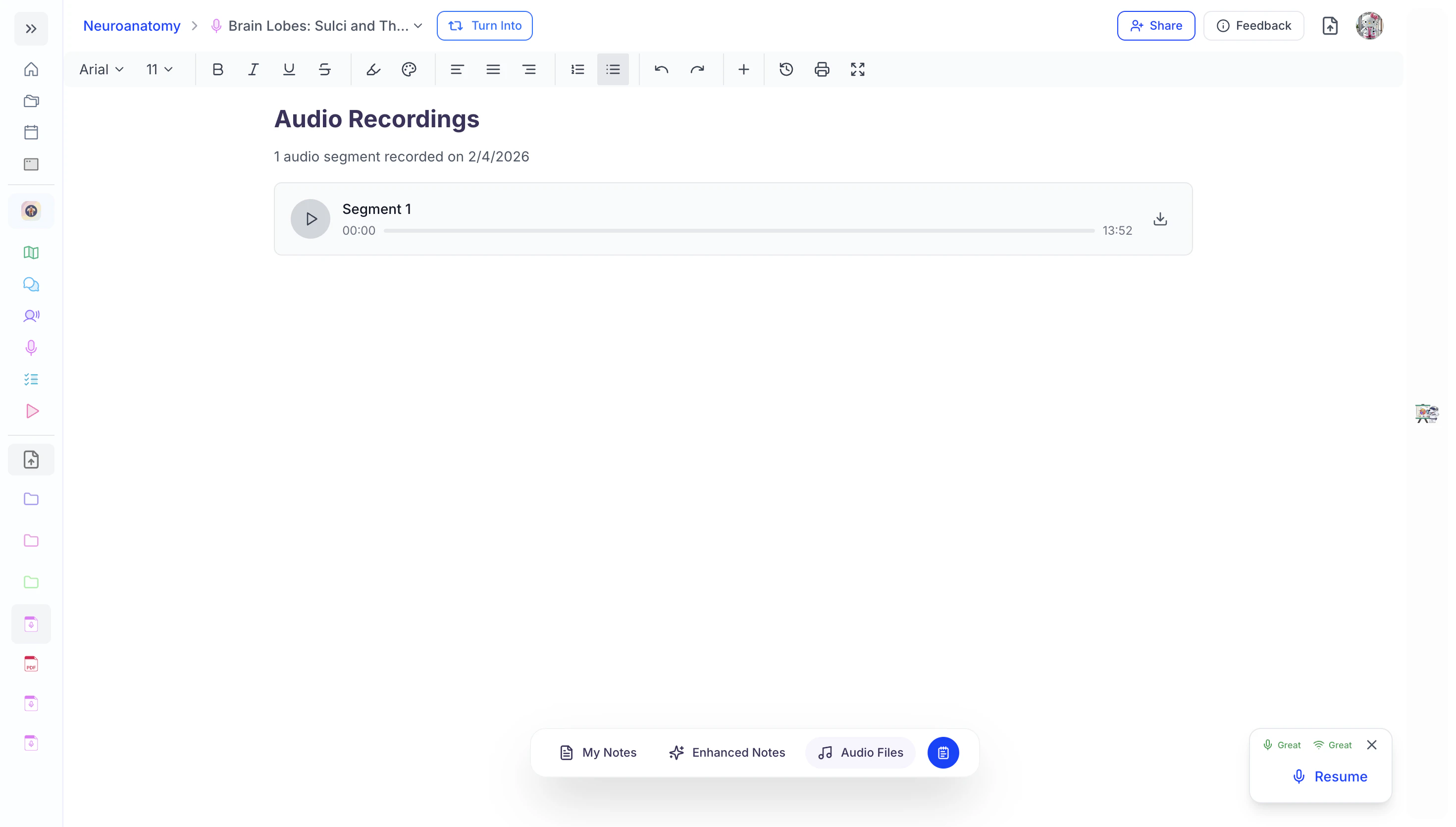Click the Segment 1 audio progress bar

pyautogui.click(x=738, y=231)
